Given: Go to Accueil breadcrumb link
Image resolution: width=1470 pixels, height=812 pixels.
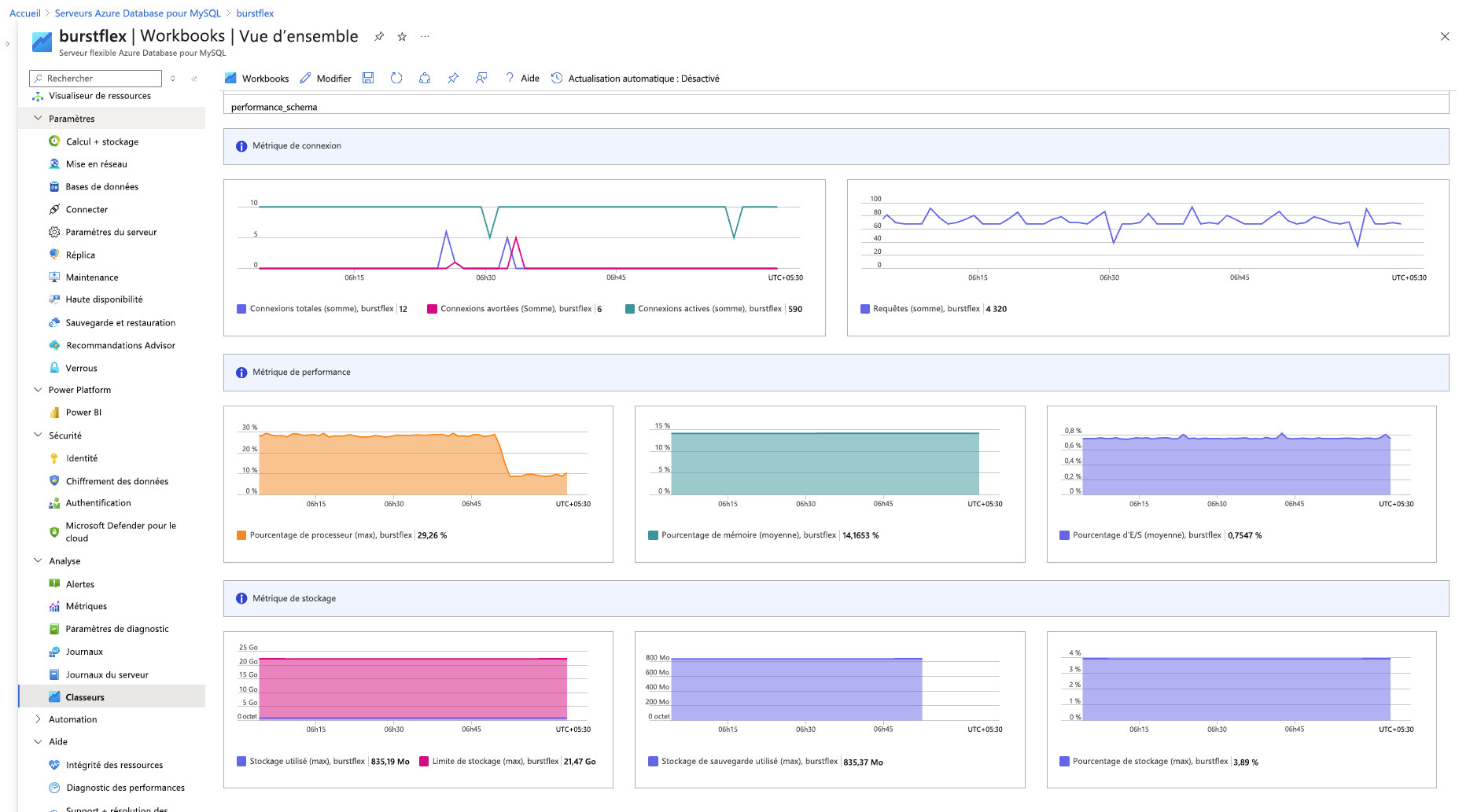Looking at the screenshot, I should (x=25, y=13).
